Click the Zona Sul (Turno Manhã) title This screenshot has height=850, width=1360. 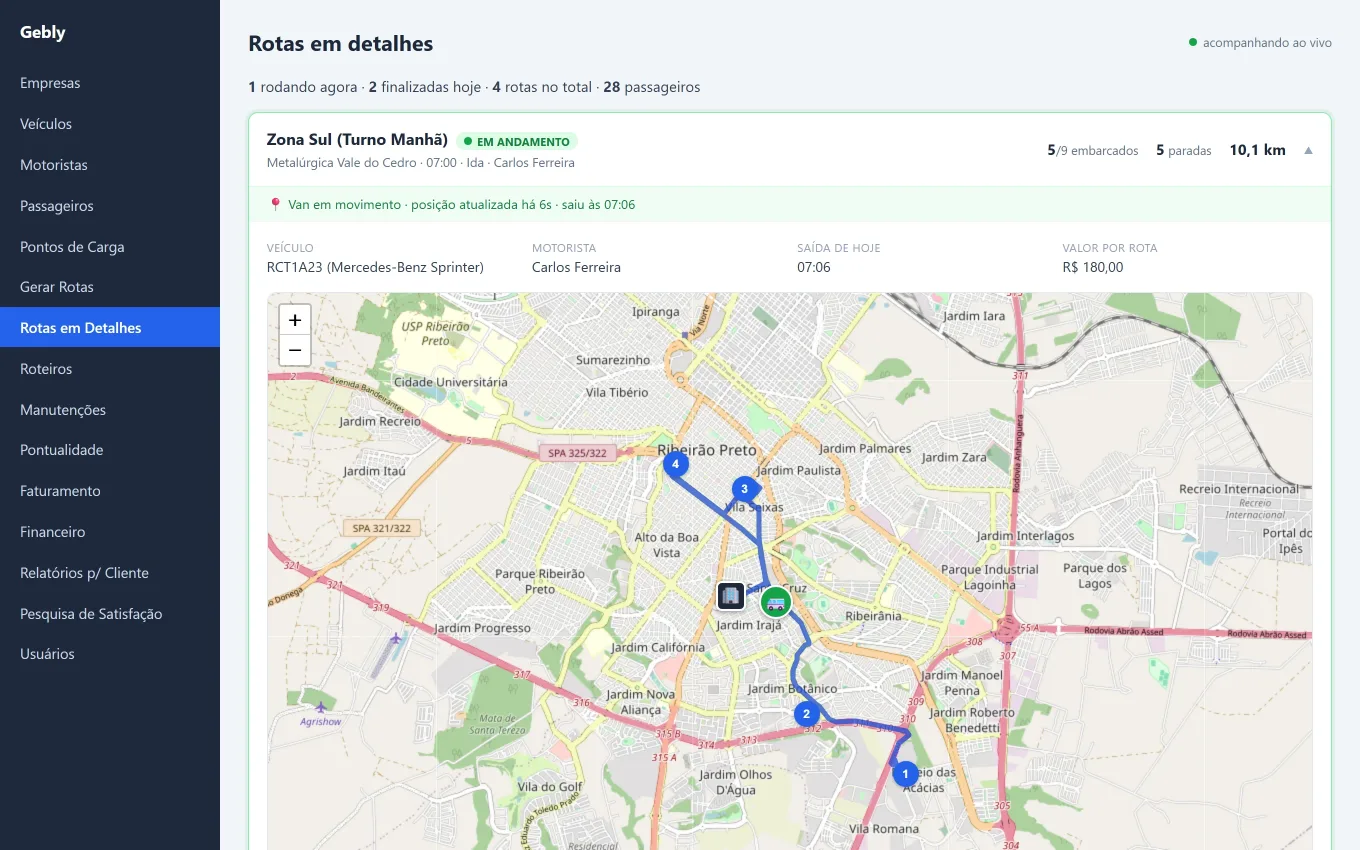pyautogui.click(x=357, y=140)
